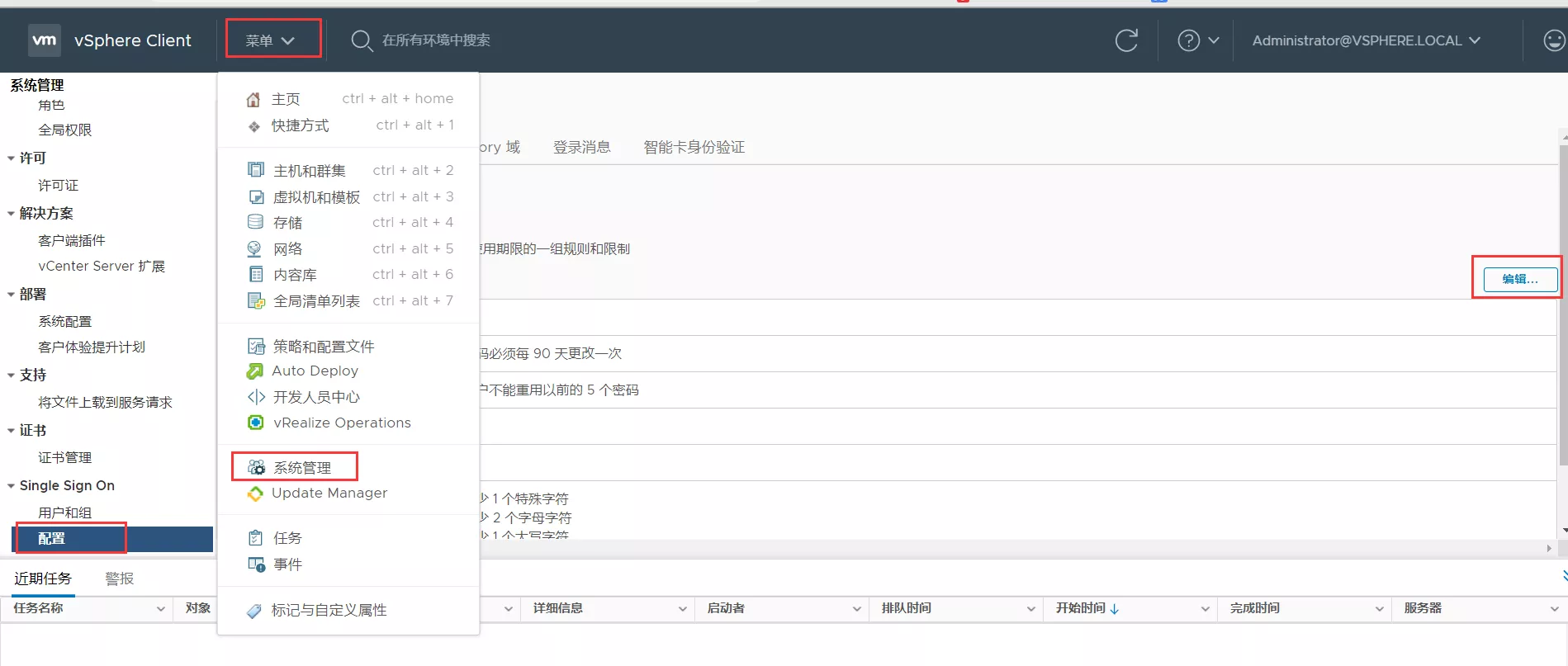Viewport: 1568px width, 666px height.
Task: Click the 主机和群集 hosts and clusters icon
Action: pos(256,170)
